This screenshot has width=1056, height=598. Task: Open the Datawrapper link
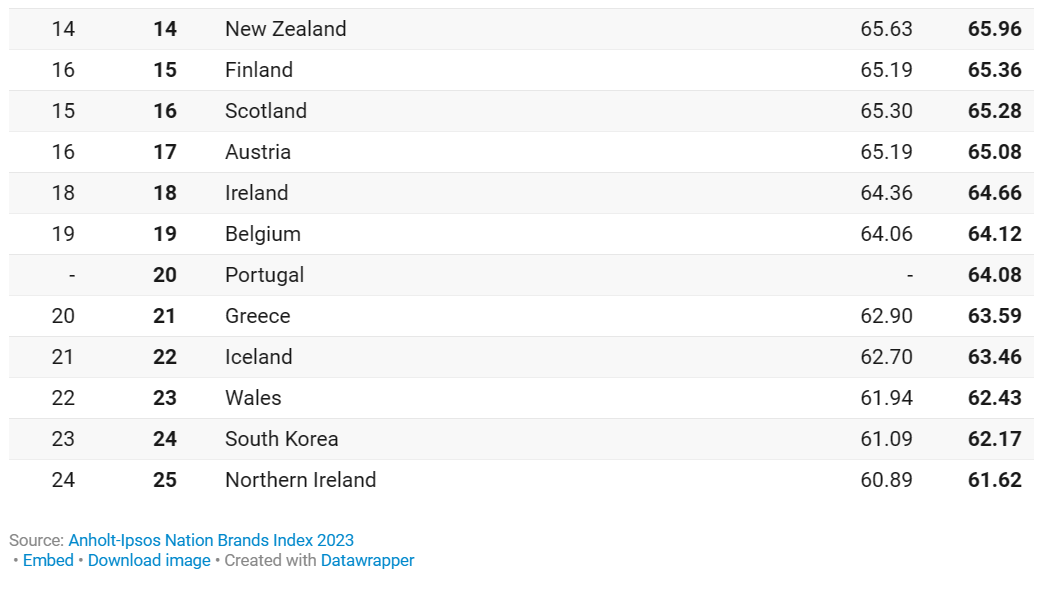[367, 560]
